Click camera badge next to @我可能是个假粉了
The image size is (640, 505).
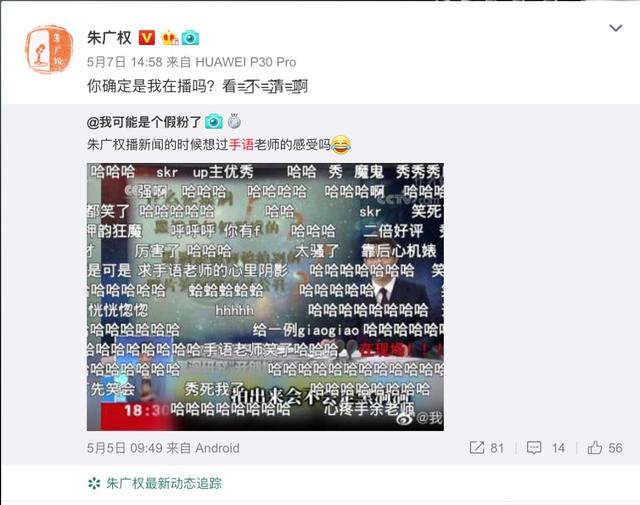click(214, 122)
